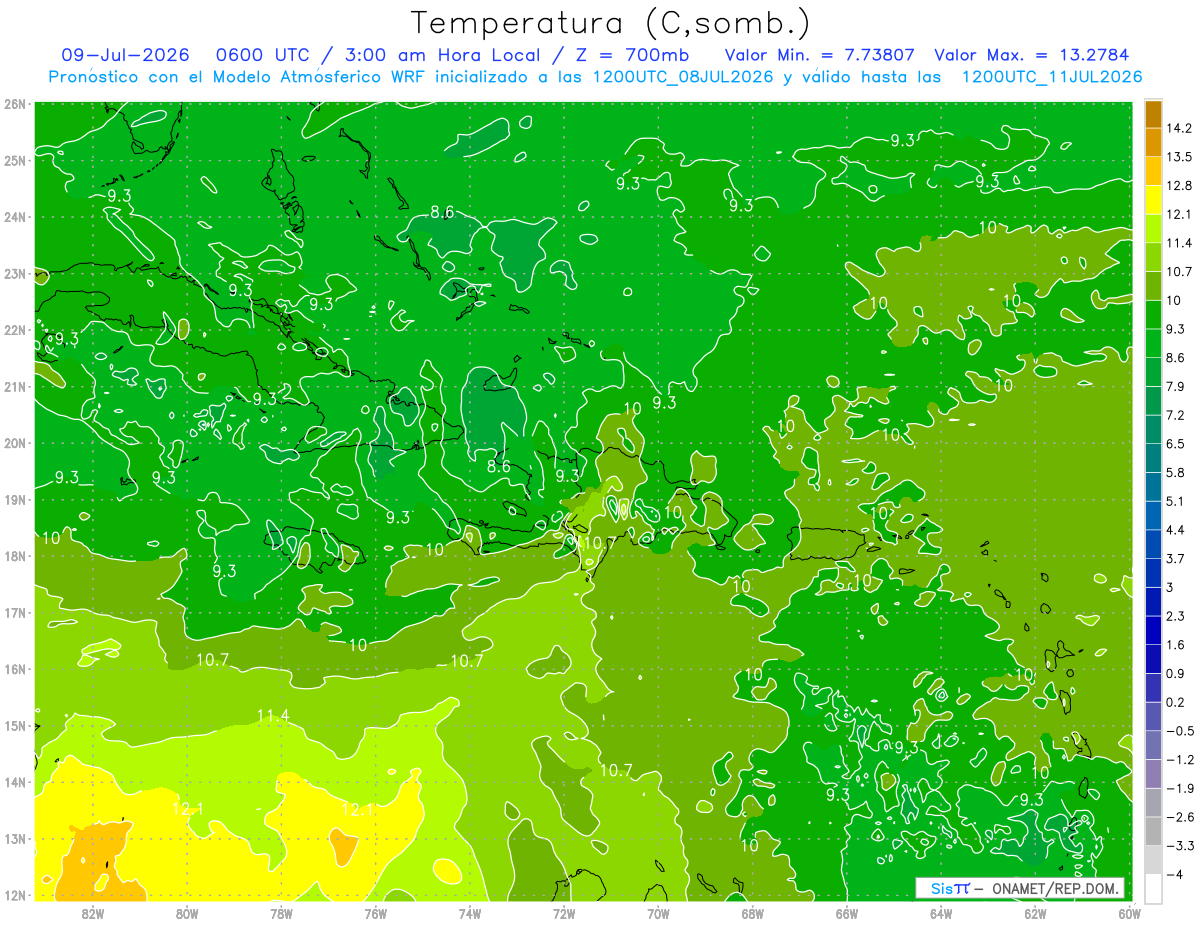Viewport: 1200px width, 927px height.
Task: Select valid-until stamp "1200UTC_11JUL2026"
Action: [x=1052, y=77]
